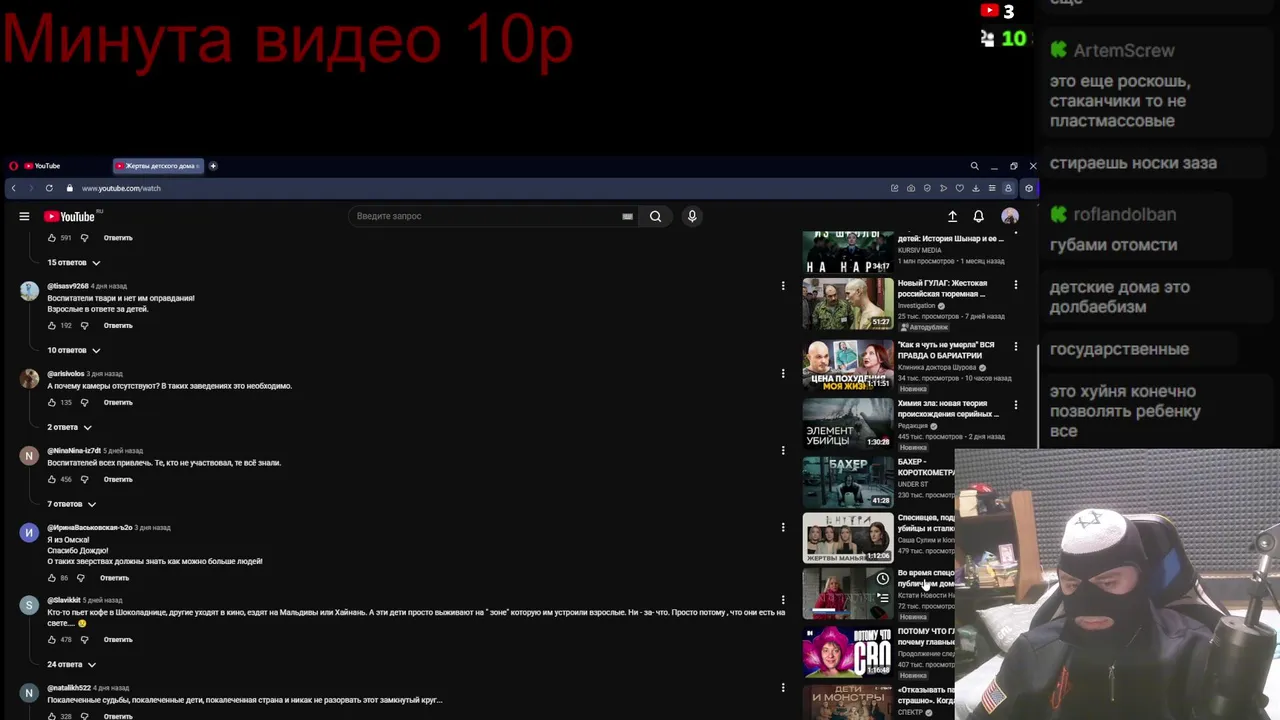Expand the 24 ответа replies
Screen dimensions: 1280x720
(x=72, y=664)
